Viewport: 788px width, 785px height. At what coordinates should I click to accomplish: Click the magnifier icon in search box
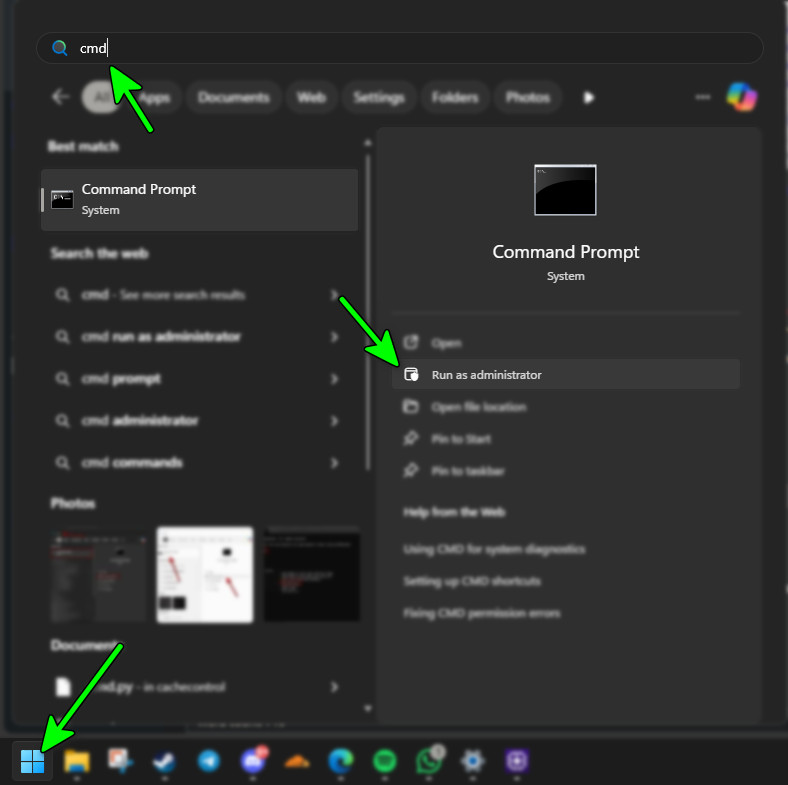click(x=60, y=48)
